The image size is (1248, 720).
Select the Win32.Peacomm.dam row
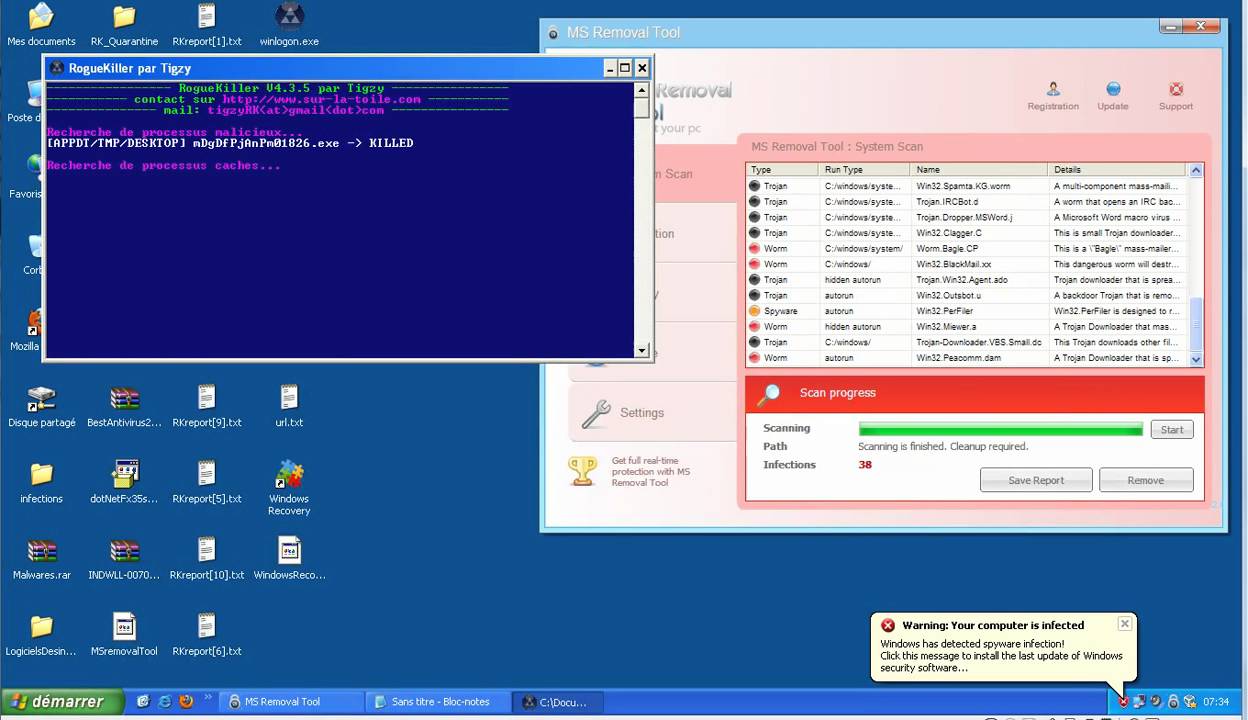pos(966,357)
